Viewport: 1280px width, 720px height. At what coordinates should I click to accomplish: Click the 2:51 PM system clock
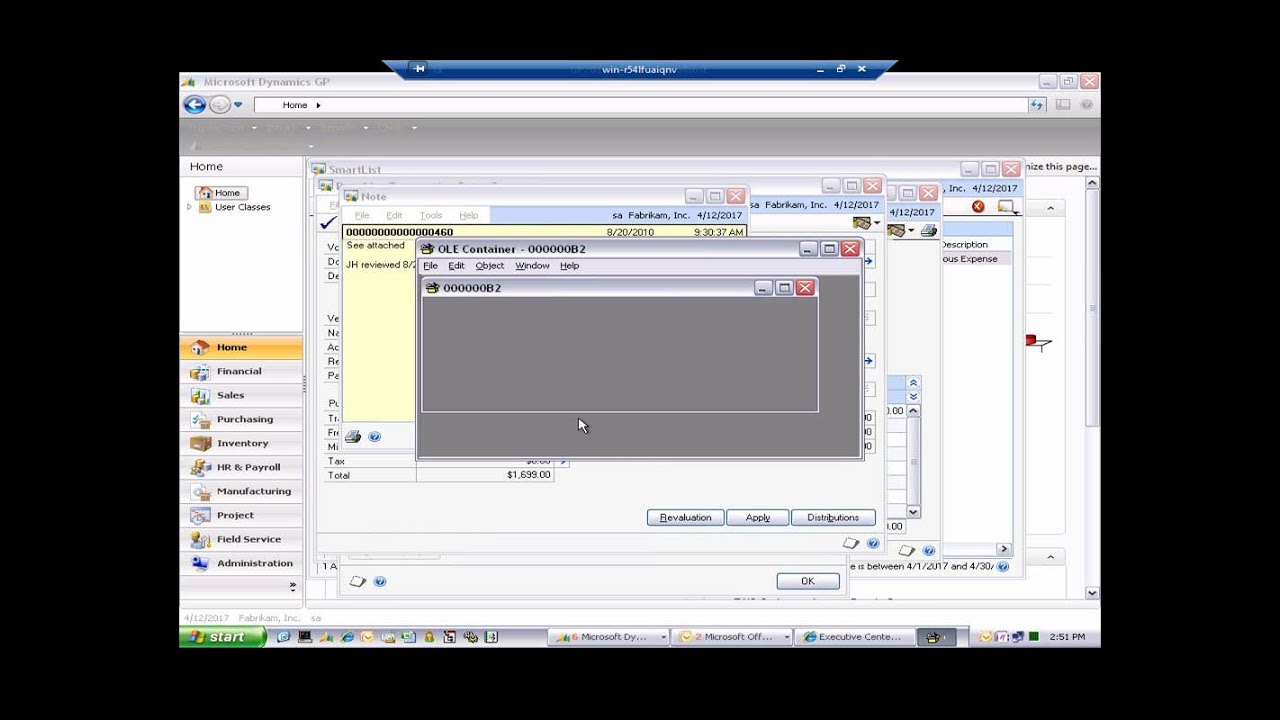click(1066, 637)
